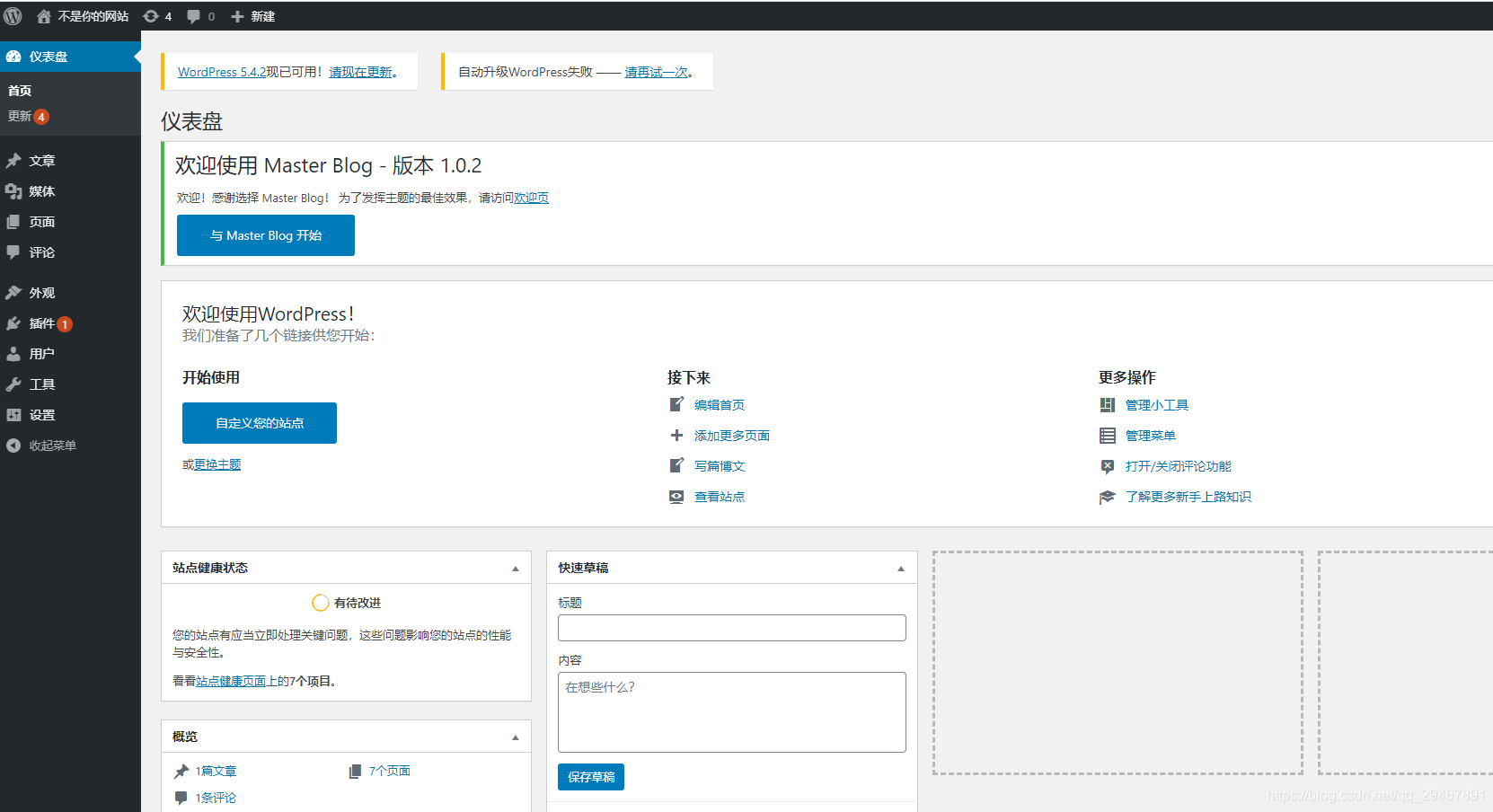Click the comment icon beside 1条评论
Viewport: 1493px width, 812px height.
181,798
